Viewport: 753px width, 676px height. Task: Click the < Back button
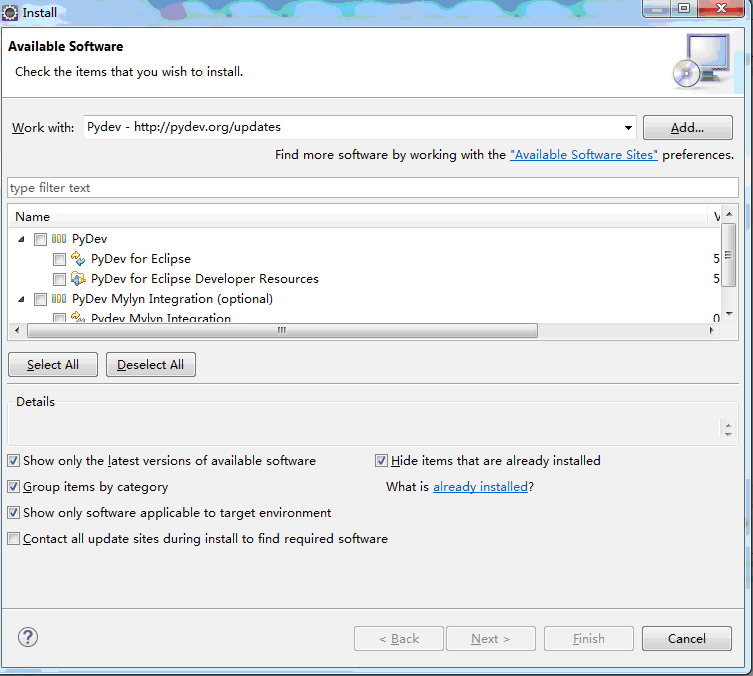[x=399, y=639]
